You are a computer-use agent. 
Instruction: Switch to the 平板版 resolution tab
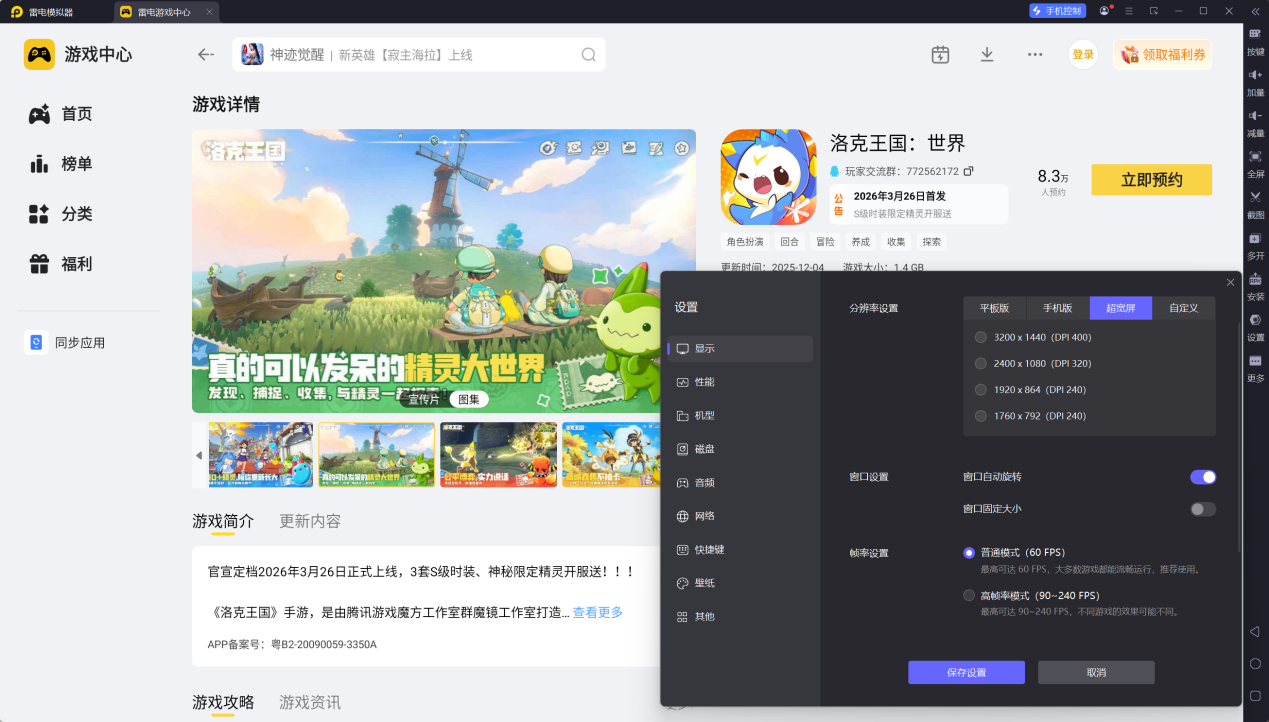pos(994,308)
